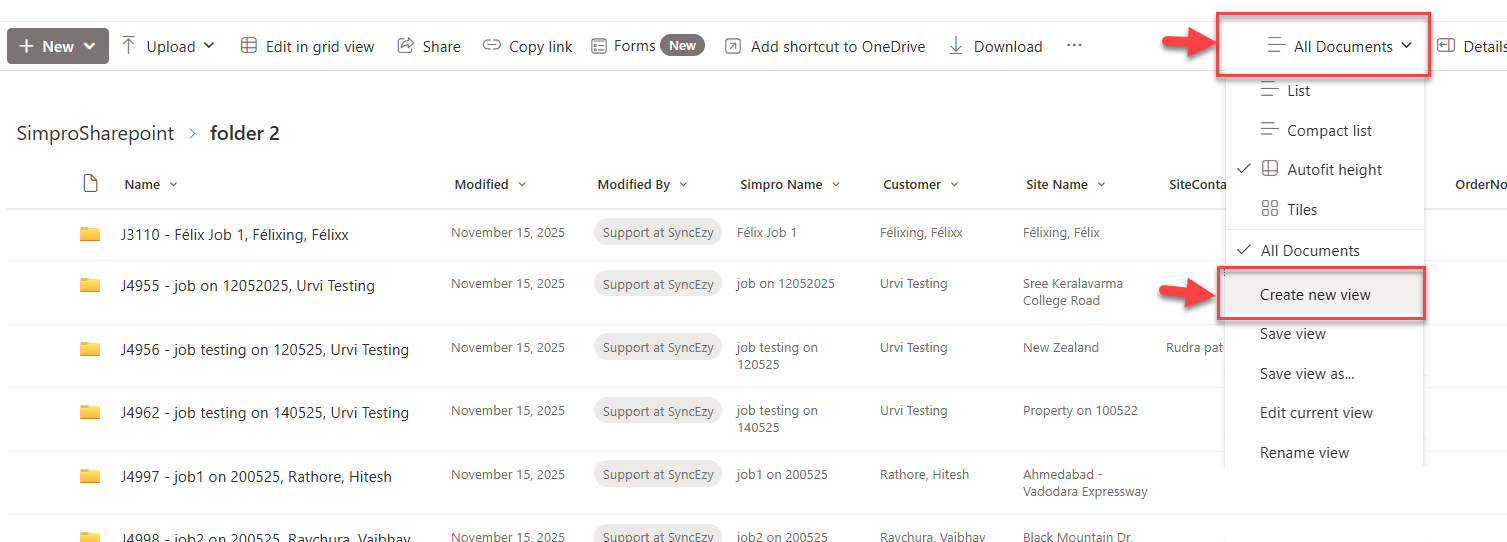Click SimproSharepoint breadcrumb link
1507x542 pixels.
[x=95, y=134]
